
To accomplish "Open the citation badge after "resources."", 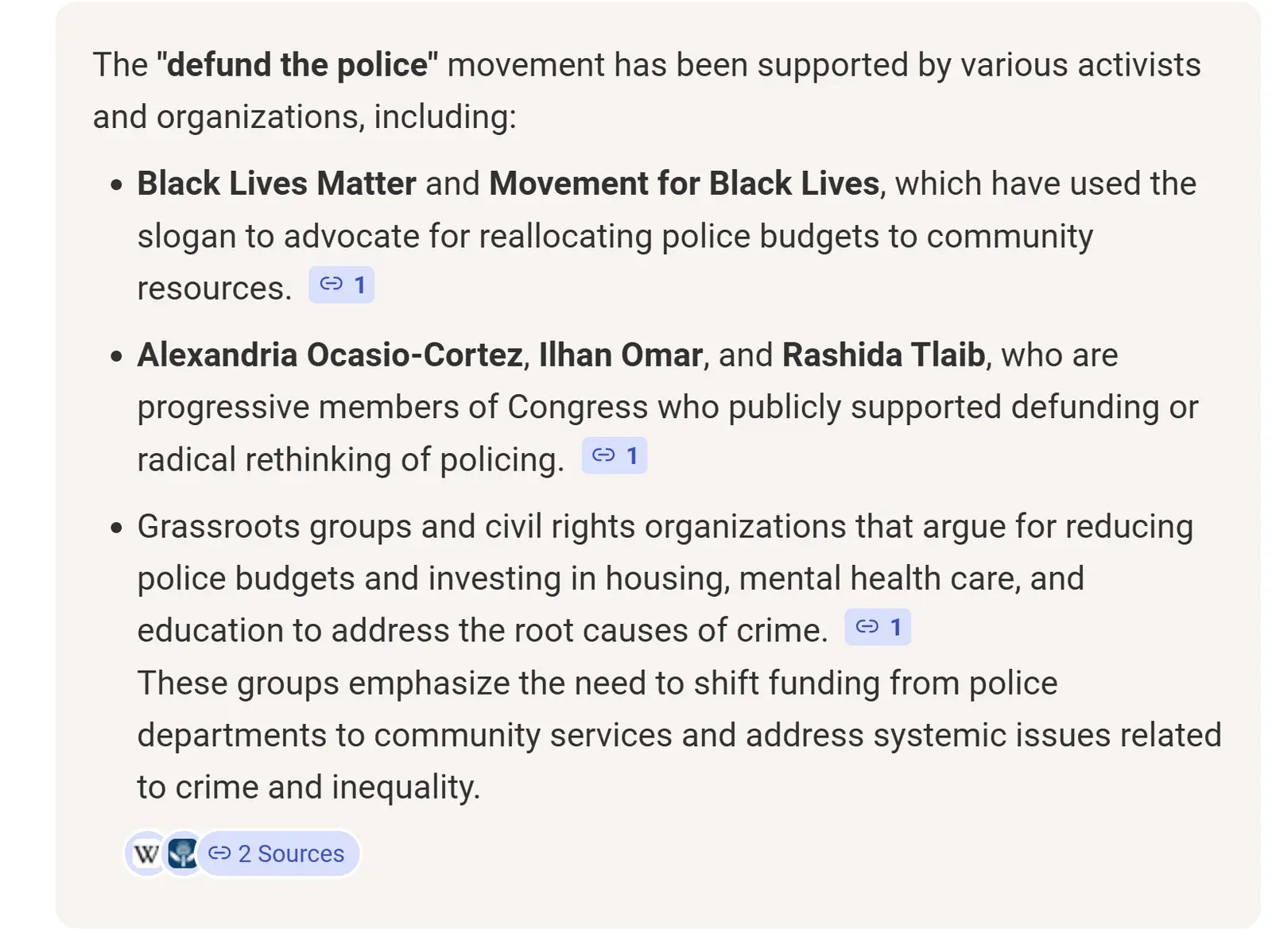I will pyautogui.click(x=342, y=285).
